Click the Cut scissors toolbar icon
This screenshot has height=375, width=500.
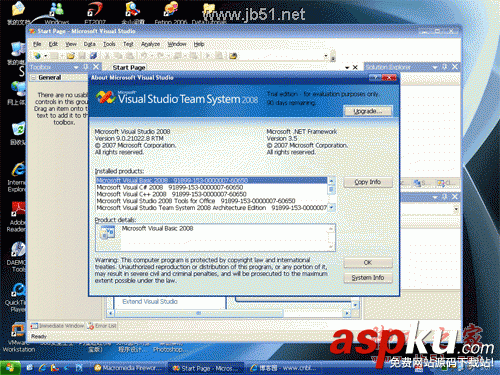tap(107, 56)
